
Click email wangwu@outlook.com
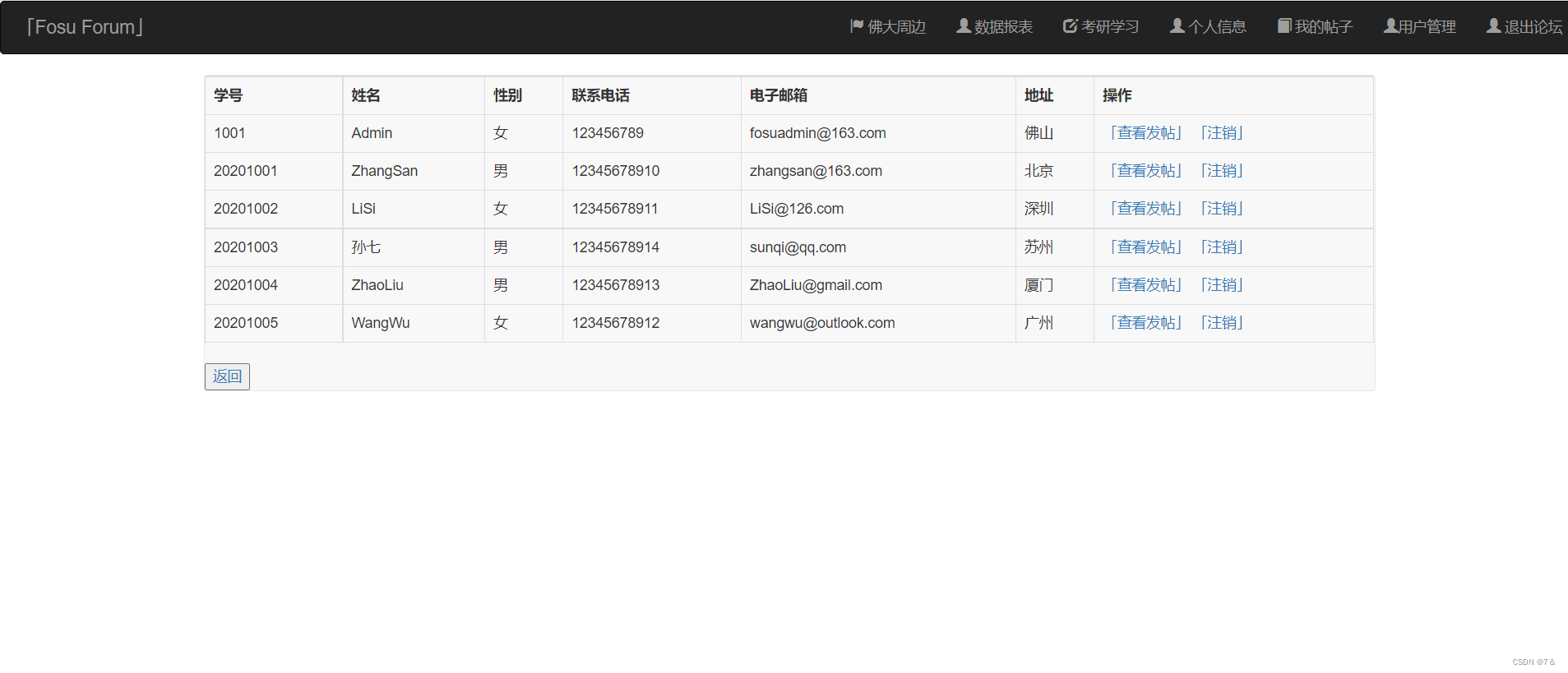(822, 323)
